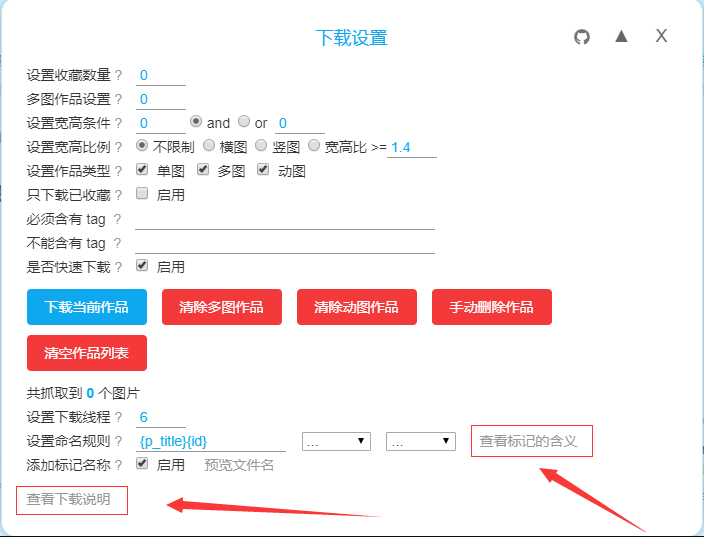
Task: Click the 只下载已收藏 help question mark
Action: pyautogui.click(x=118, y=195)
